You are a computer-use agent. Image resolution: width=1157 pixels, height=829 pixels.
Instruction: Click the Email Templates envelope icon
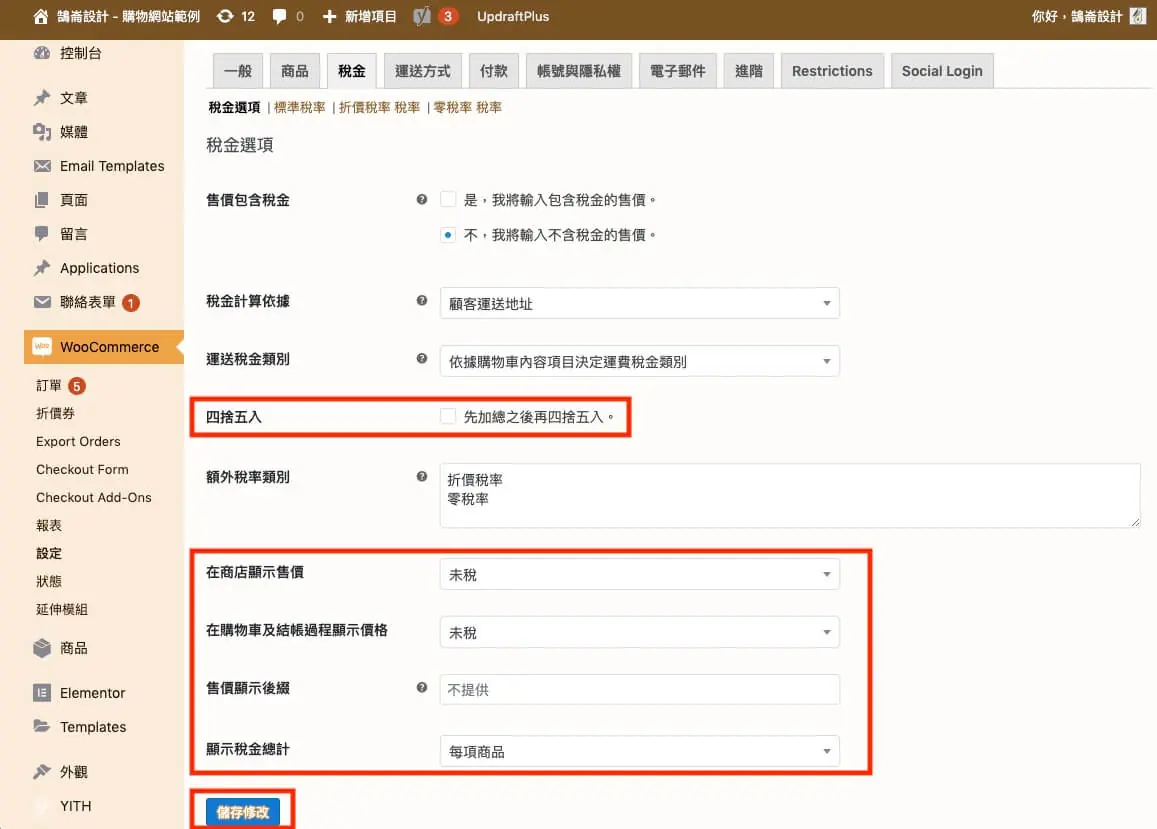pos(42,166)
